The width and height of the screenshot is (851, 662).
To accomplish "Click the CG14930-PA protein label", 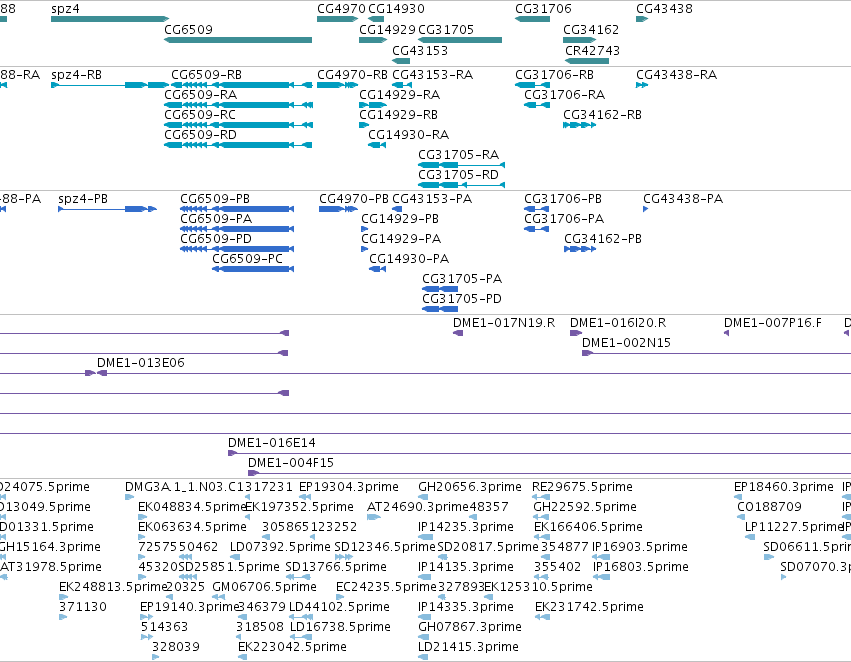I will click(409, 259).
